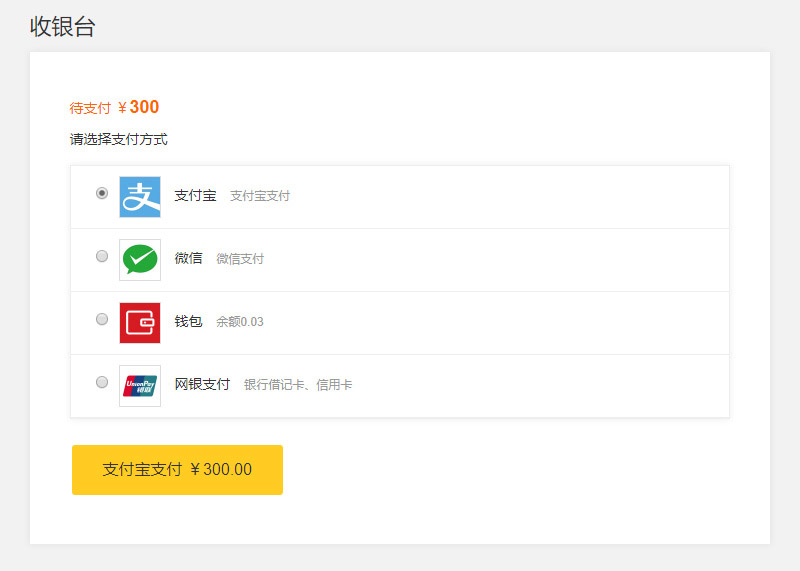Click the yellow 支付宝支付 ￥300.00 button
Screen dimensions: 800x571
point(177,469)
